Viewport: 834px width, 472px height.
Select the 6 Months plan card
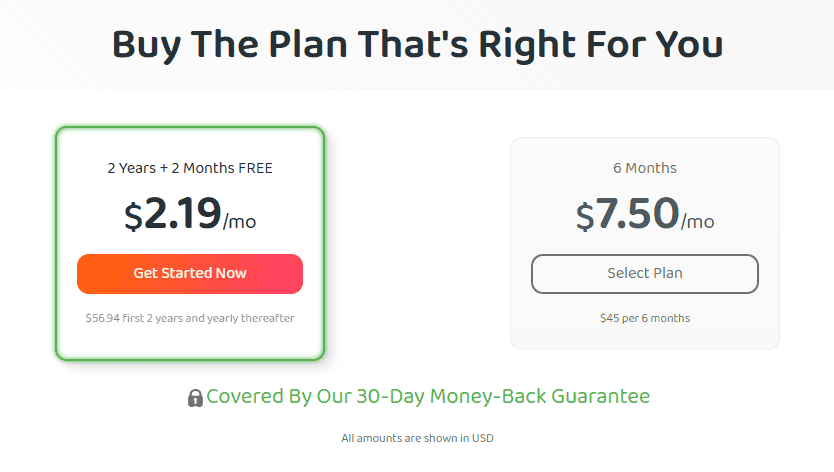point(645,244)
